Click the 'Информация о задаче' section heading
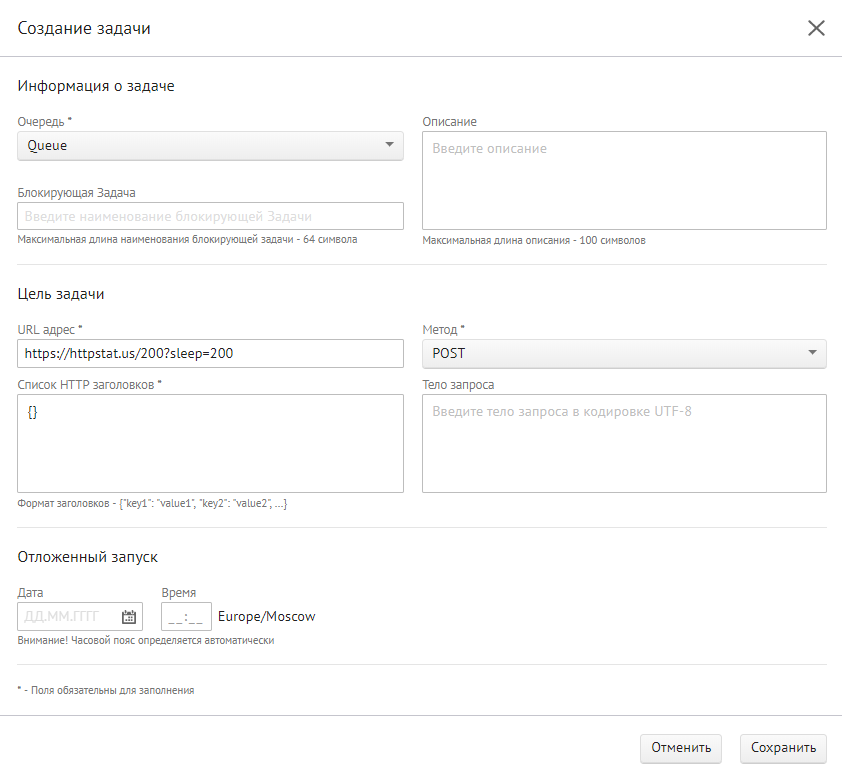The width and height of the screenshot is (842, 780). [x=96, y=86]
